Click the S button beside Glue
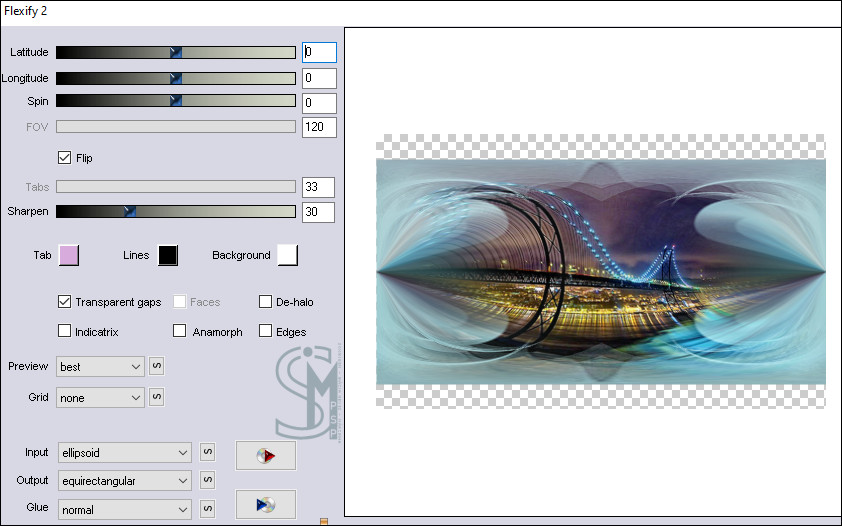Image resolution: width=842 pixels, height=526 pixels. [207, 509]
